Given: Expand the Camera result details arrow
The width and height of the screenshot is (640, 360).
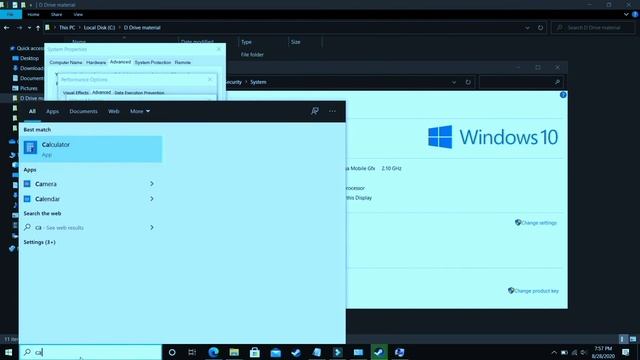Looking at the screenshot, I should pos(152,184).
